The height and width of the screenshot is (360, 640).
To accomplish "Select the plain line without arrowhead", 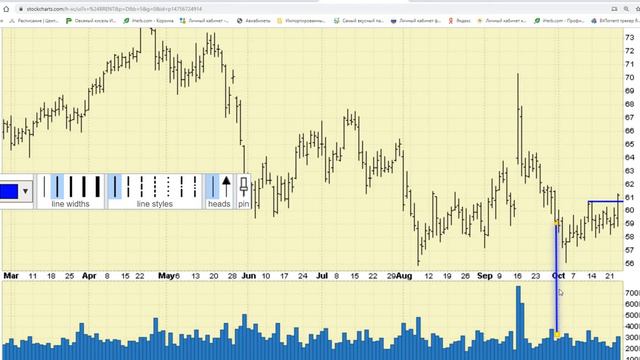I will [x=213, y=187].
